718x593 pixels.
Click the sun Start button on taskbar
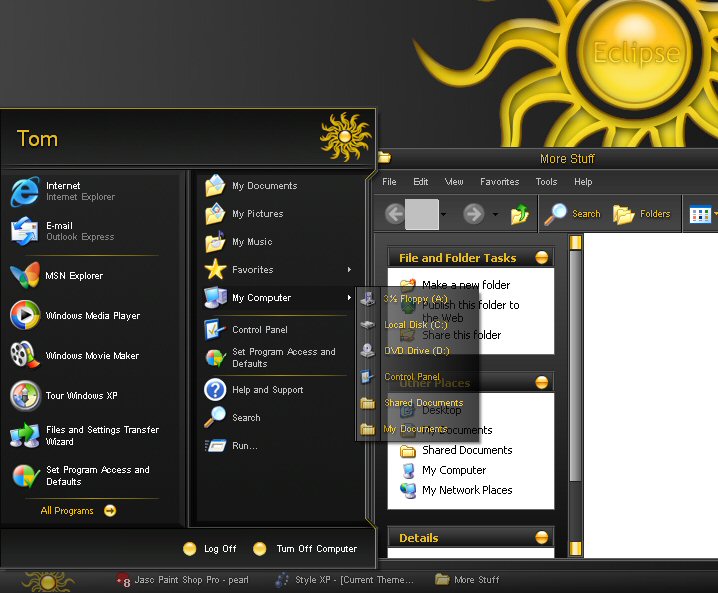[48, 582]
